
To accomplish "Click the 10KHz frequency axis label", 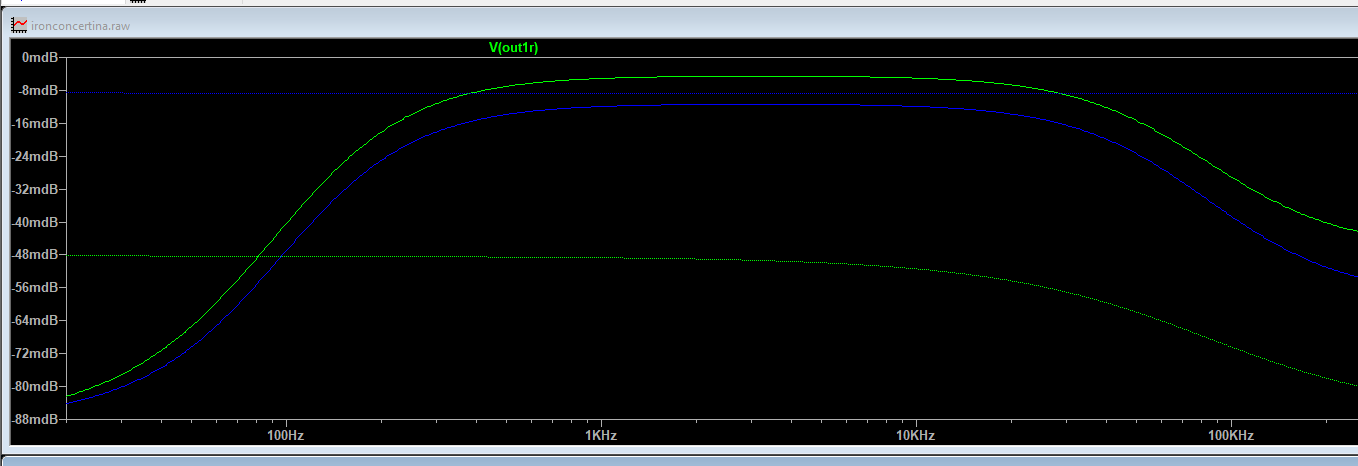I will (915, 436).
